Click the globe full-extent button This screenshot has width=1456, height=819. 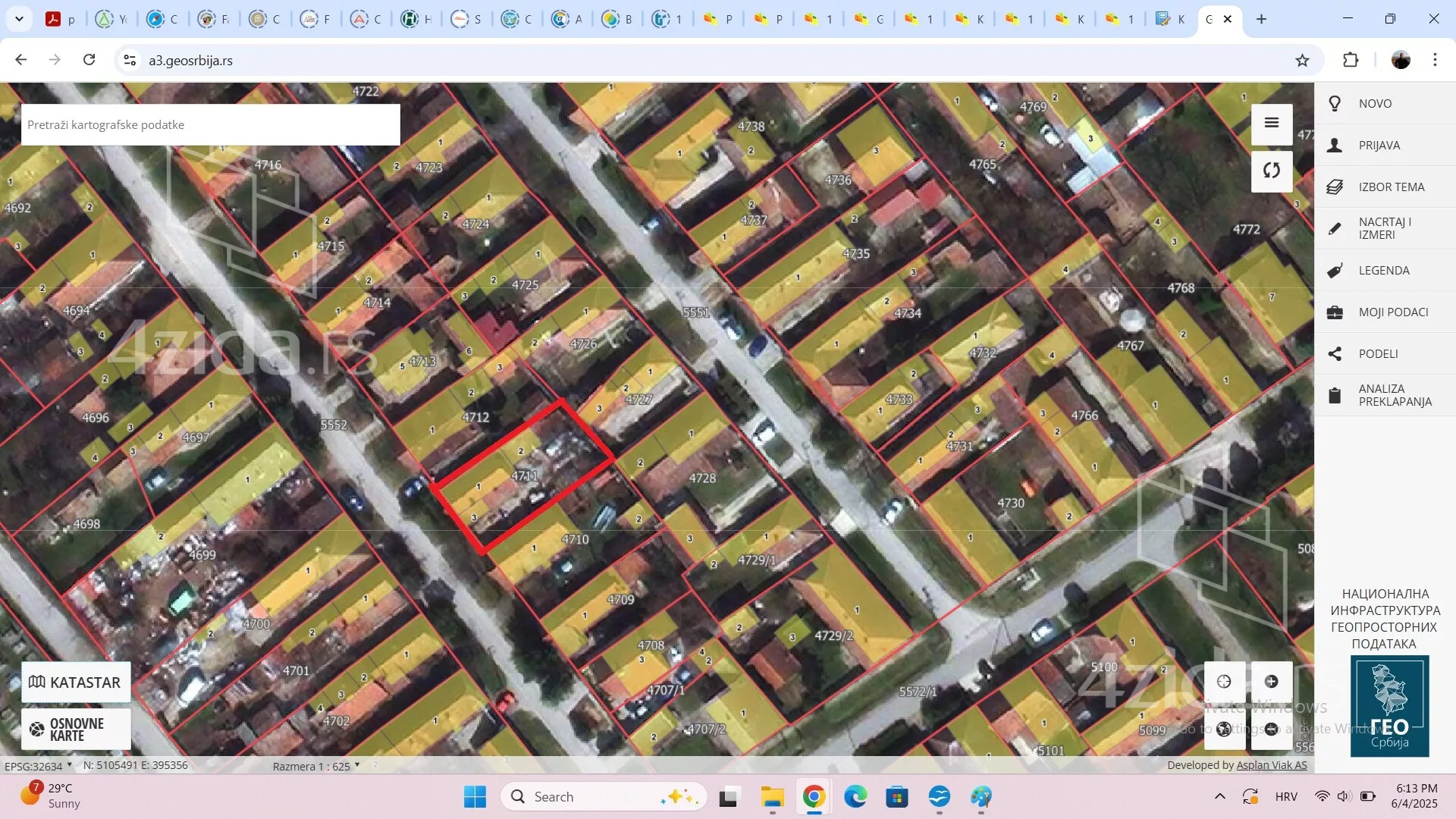(1224, 729)
